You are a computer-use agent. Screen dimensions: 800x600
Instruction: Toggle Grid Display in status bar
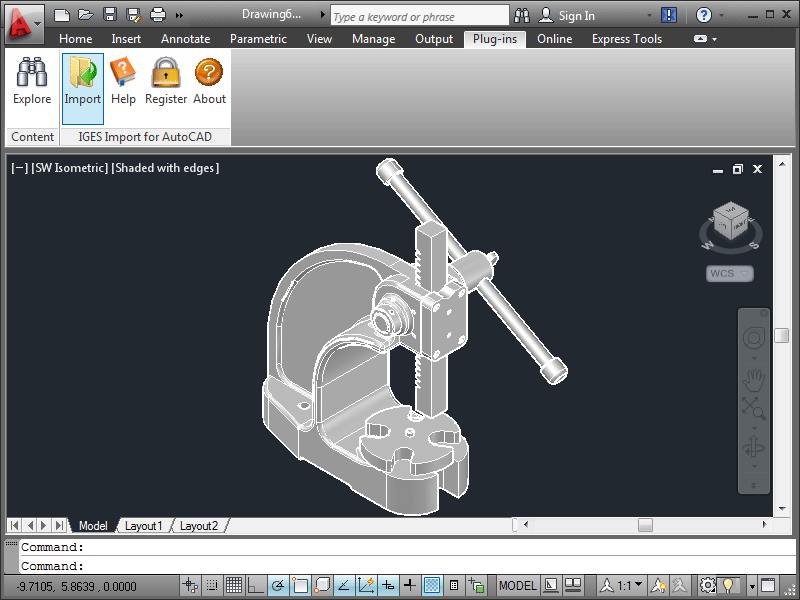click(234, 585)
